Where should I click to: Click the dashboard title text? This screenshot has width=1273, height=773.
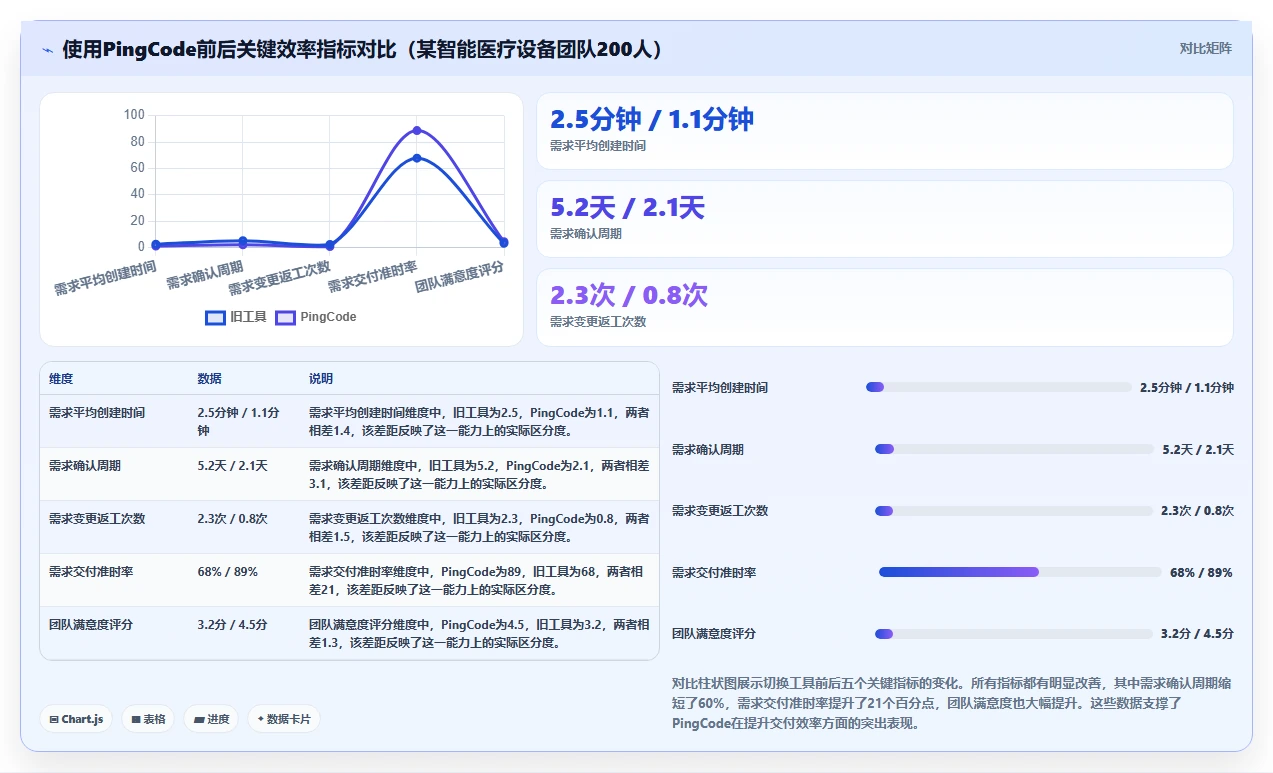(363, 49)
